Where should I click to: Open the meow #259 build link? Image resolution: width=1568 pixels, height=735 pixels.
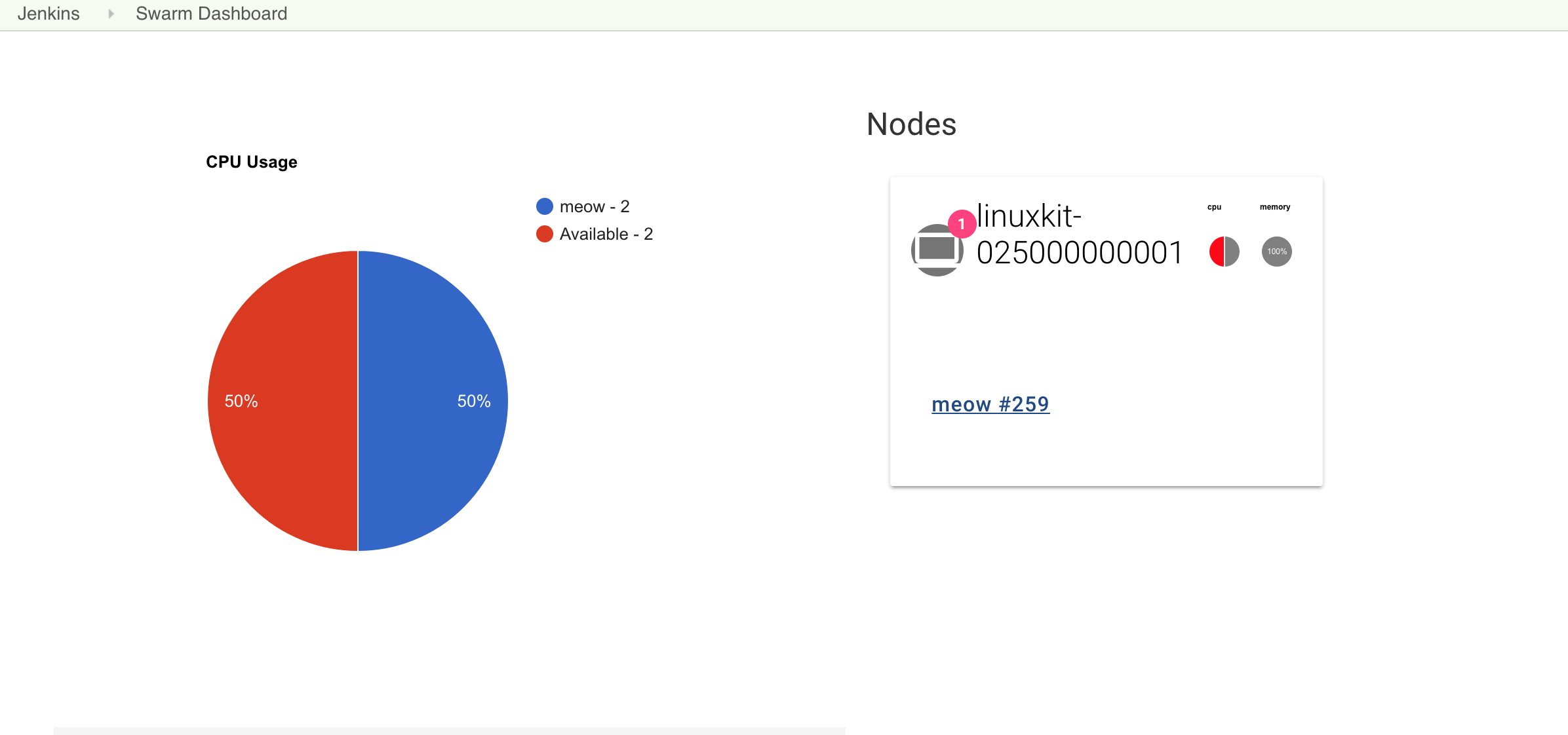pyautogui.click(x=990, y=404)
